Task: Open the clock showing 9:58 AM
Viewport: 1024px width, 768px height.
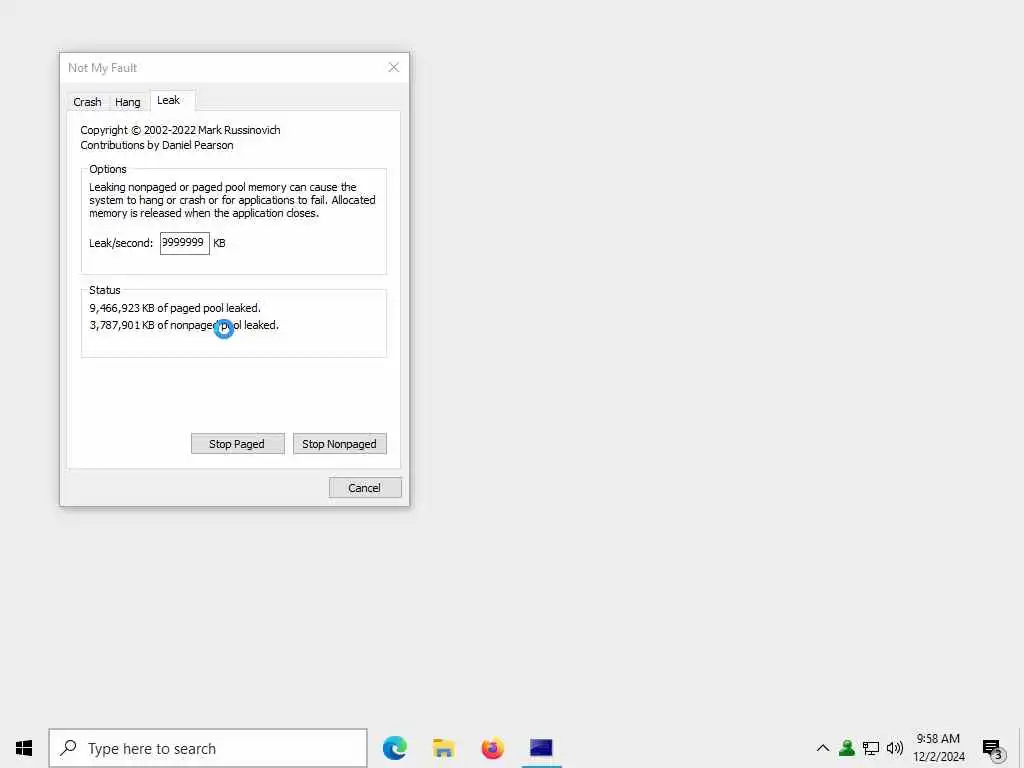Action: 938,748
